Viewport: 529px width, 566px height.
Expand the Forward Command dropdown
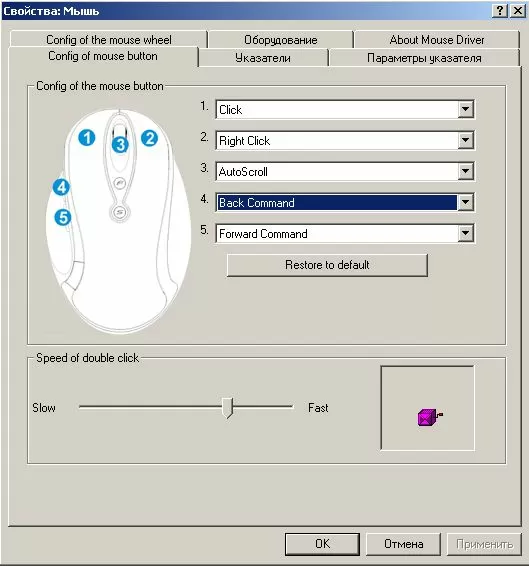tap(465, 233)
